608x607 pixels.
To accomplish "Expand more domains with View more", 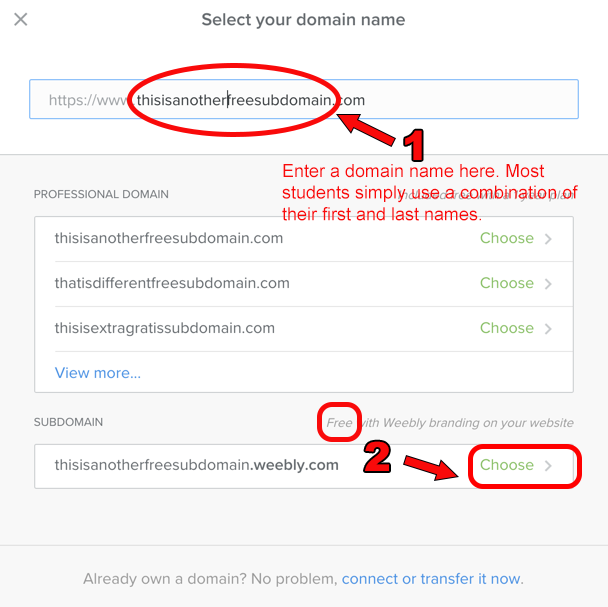I will (x=98, y=373).
